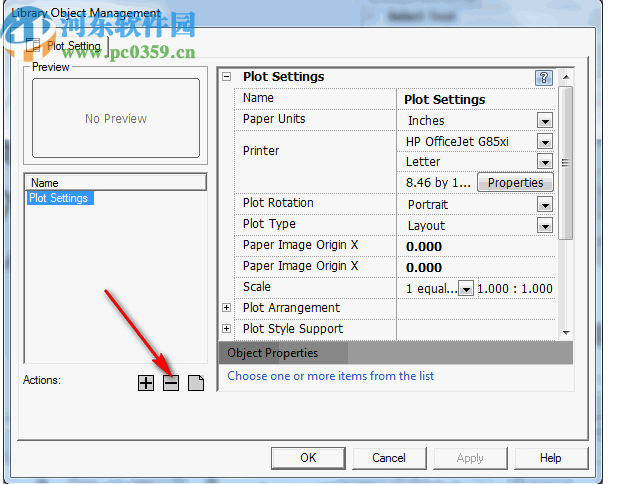The width and height of the screenshot is (628, 484).
Task: Open the Letter paper size dropdown
Action: tap(545, 162)
